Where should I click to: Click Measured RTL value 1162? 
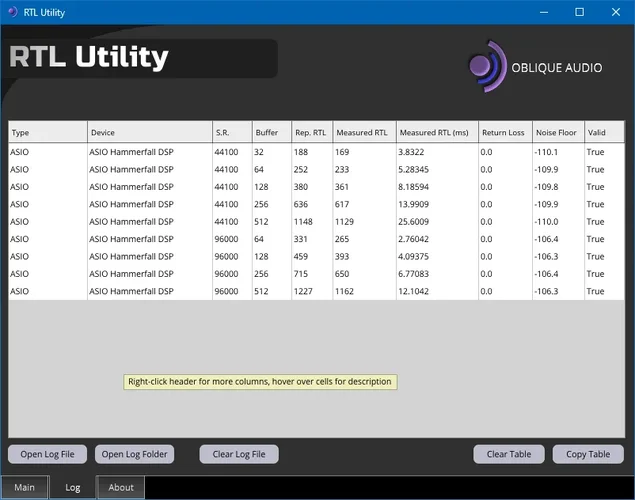tap(364, 291)
